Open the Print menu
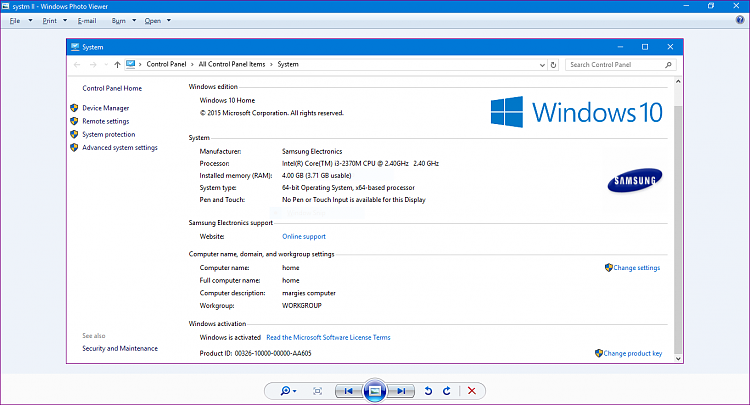750x405 pixels. (x=49, y=21)
